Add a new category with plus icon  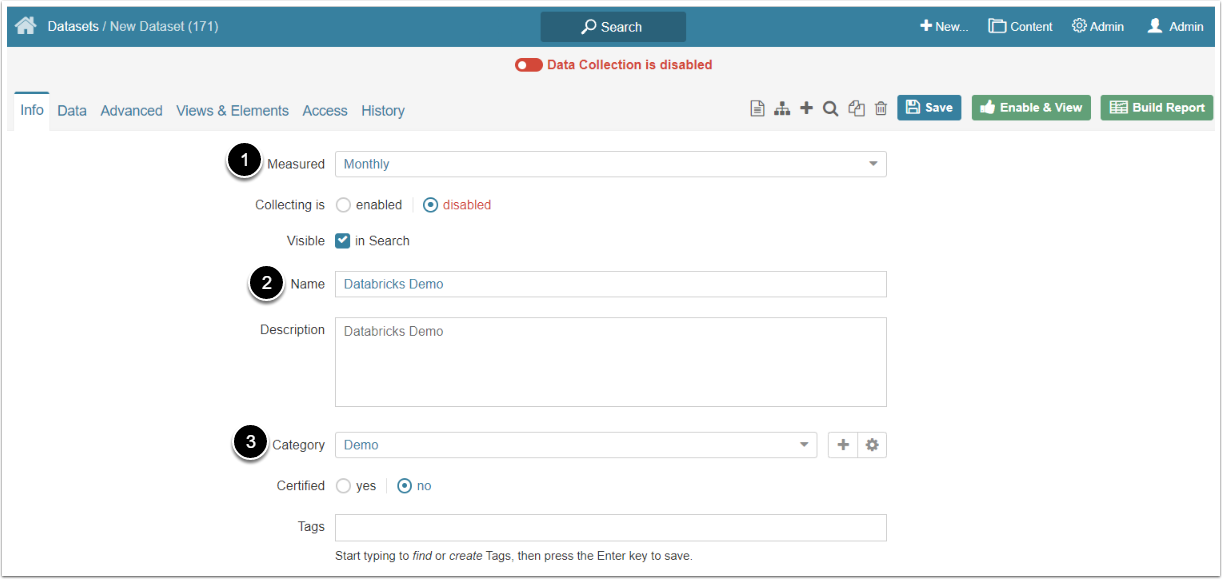843,445
